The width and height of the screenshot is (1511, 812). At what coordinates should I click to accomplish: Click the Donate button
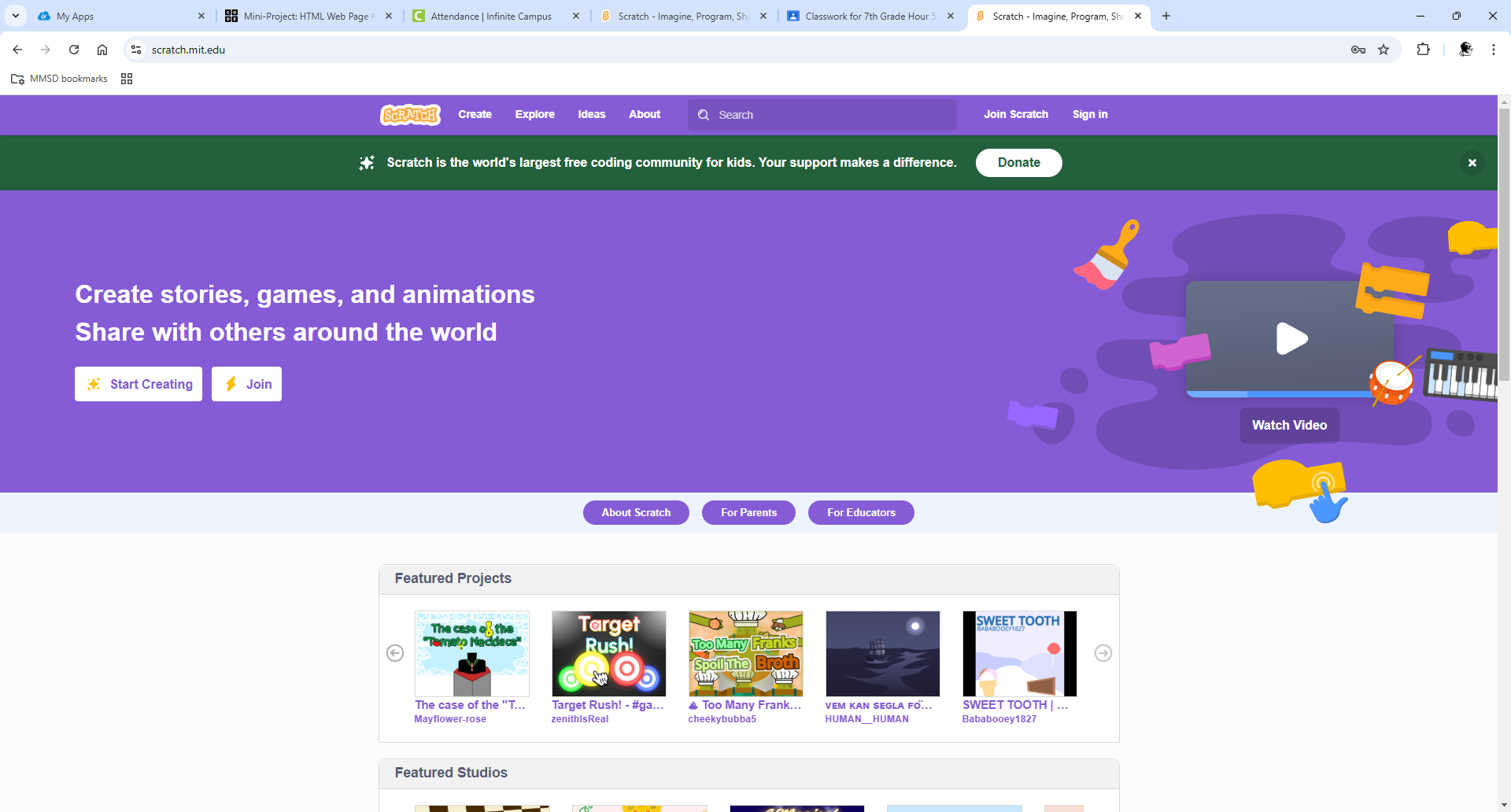point(1018,163)
